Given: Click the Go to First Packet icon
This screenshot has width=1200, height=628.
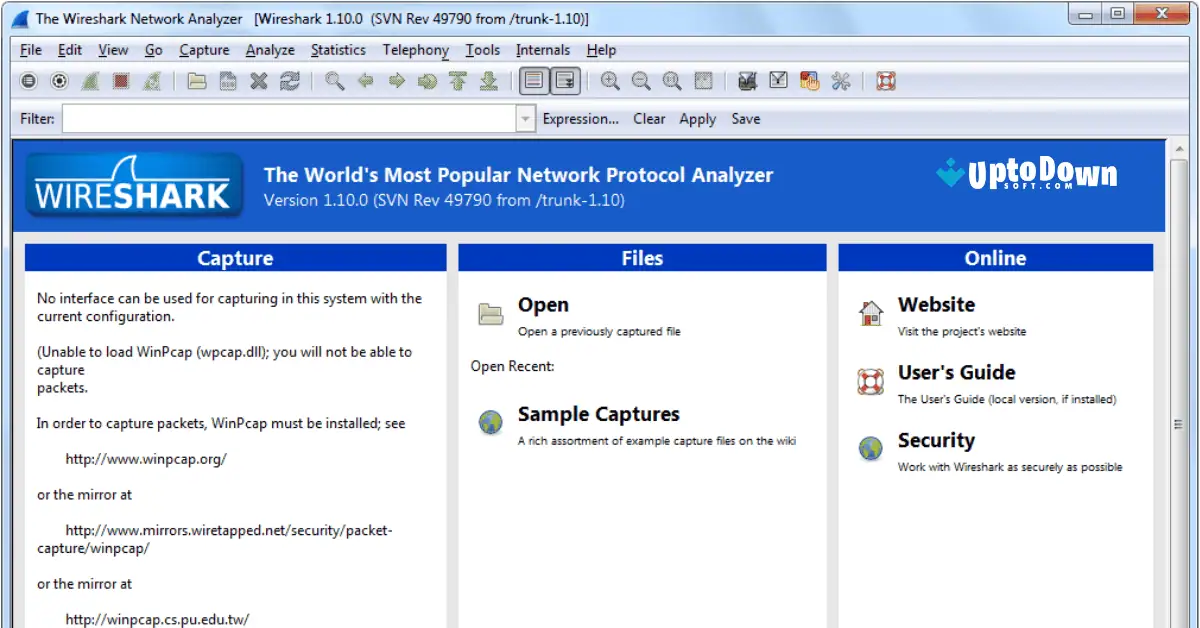Looking at the screenshot, I should pyautogui.click(x=458, y=81).
